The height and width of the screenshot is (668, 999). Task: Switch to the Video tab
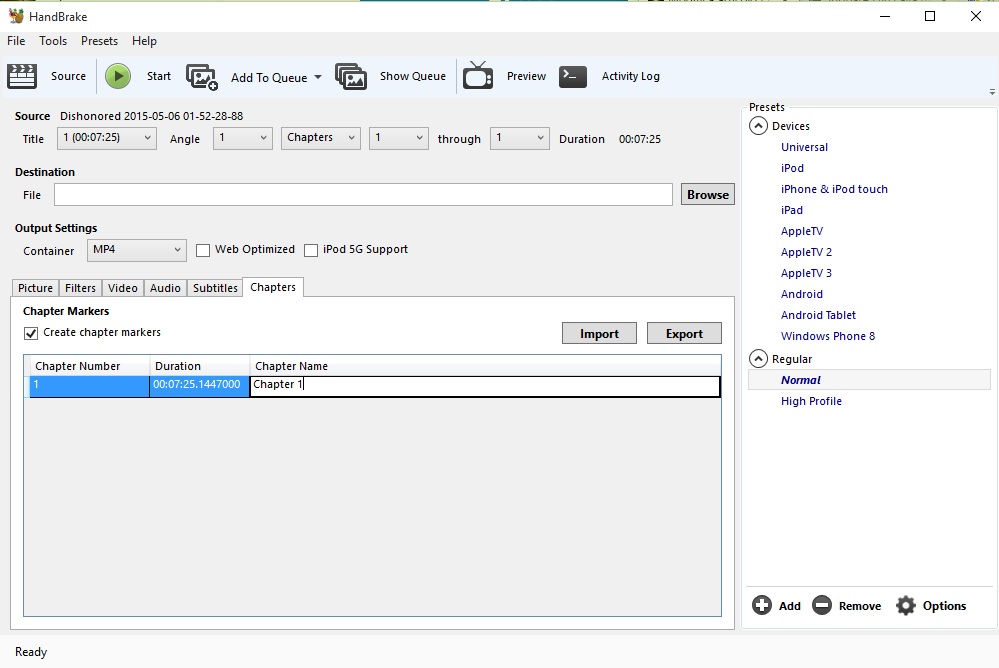[122, 288]
